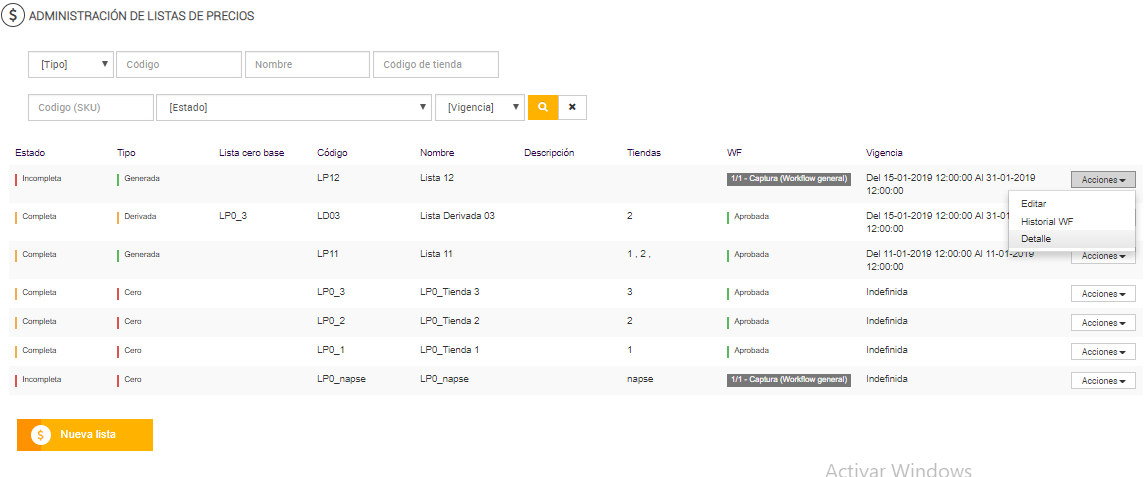Open Acciones for the LP0_1 row
The image size is (1145, 477).
coord(1103,352)
